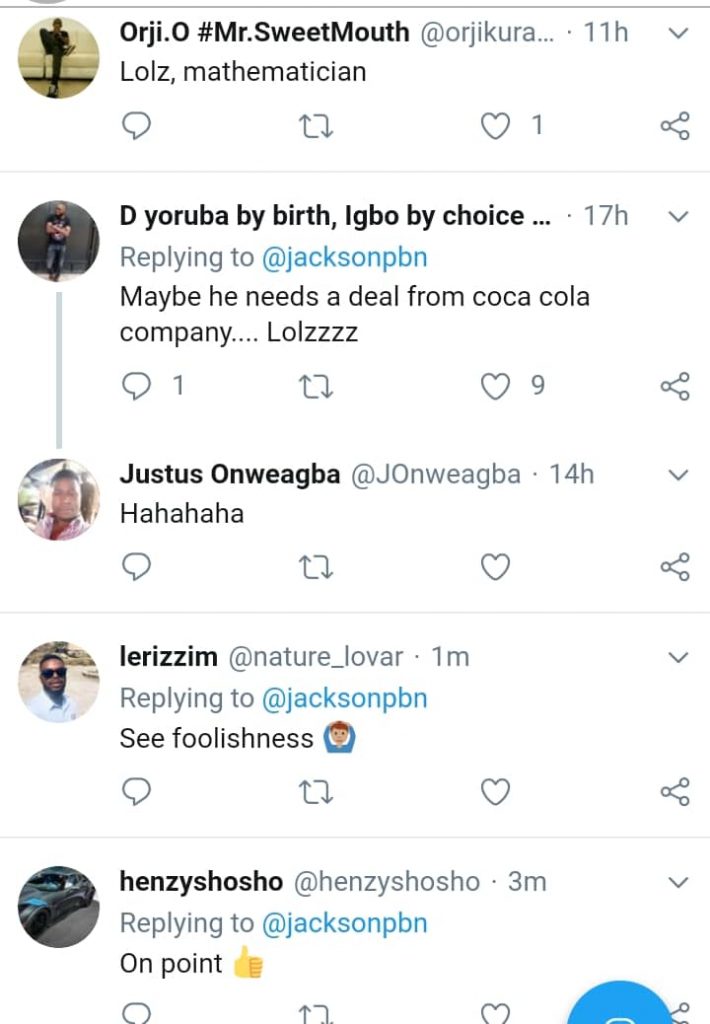Share Orji.O's "Lolz, mathematician" tweet
Image resolution: width=710 pixels, height=1024 pixels.
pos(675,126)
